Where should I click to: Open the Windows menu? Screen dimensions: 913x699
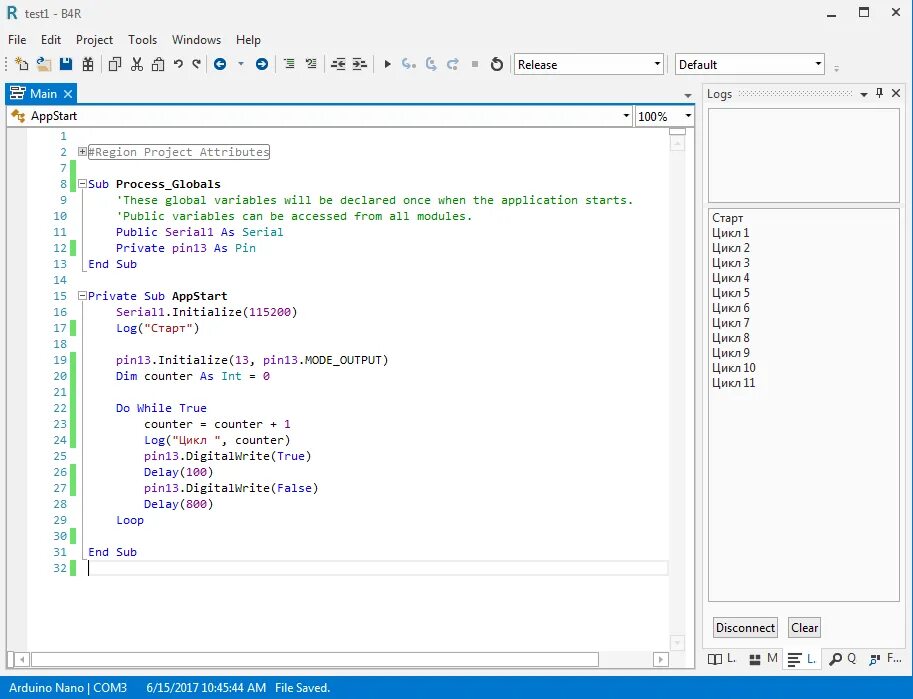[196, 40]
